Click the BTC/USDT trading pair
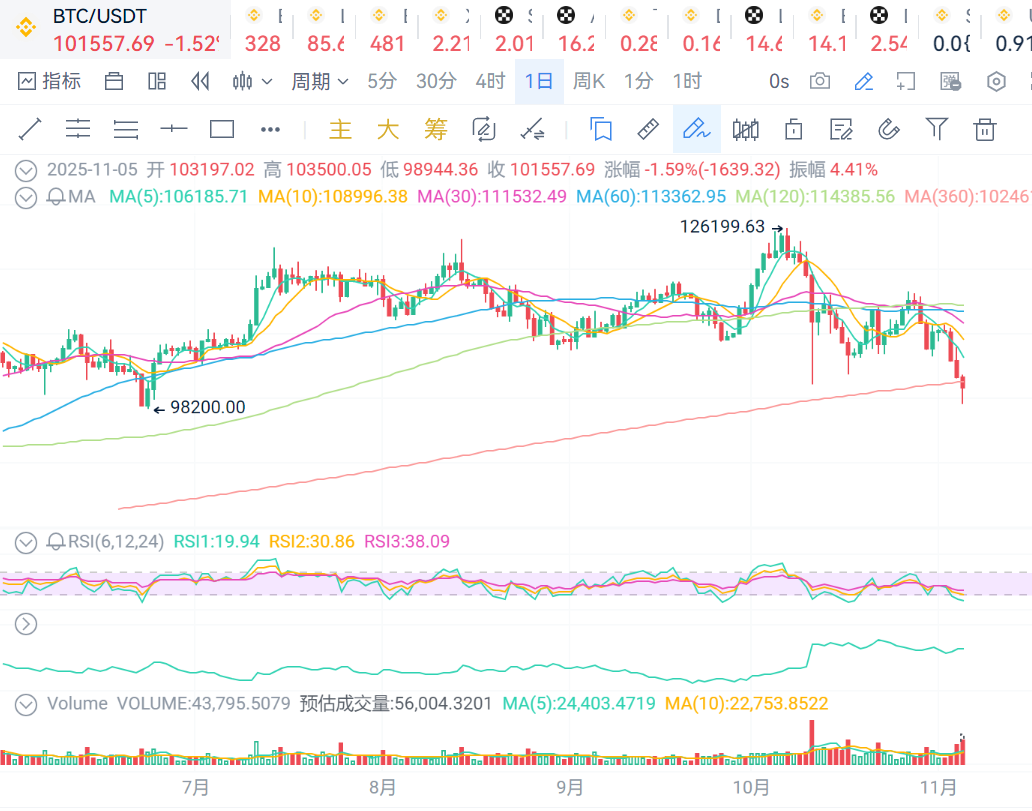Screen dimensions: 1032x811 click(x=100, y=16)
